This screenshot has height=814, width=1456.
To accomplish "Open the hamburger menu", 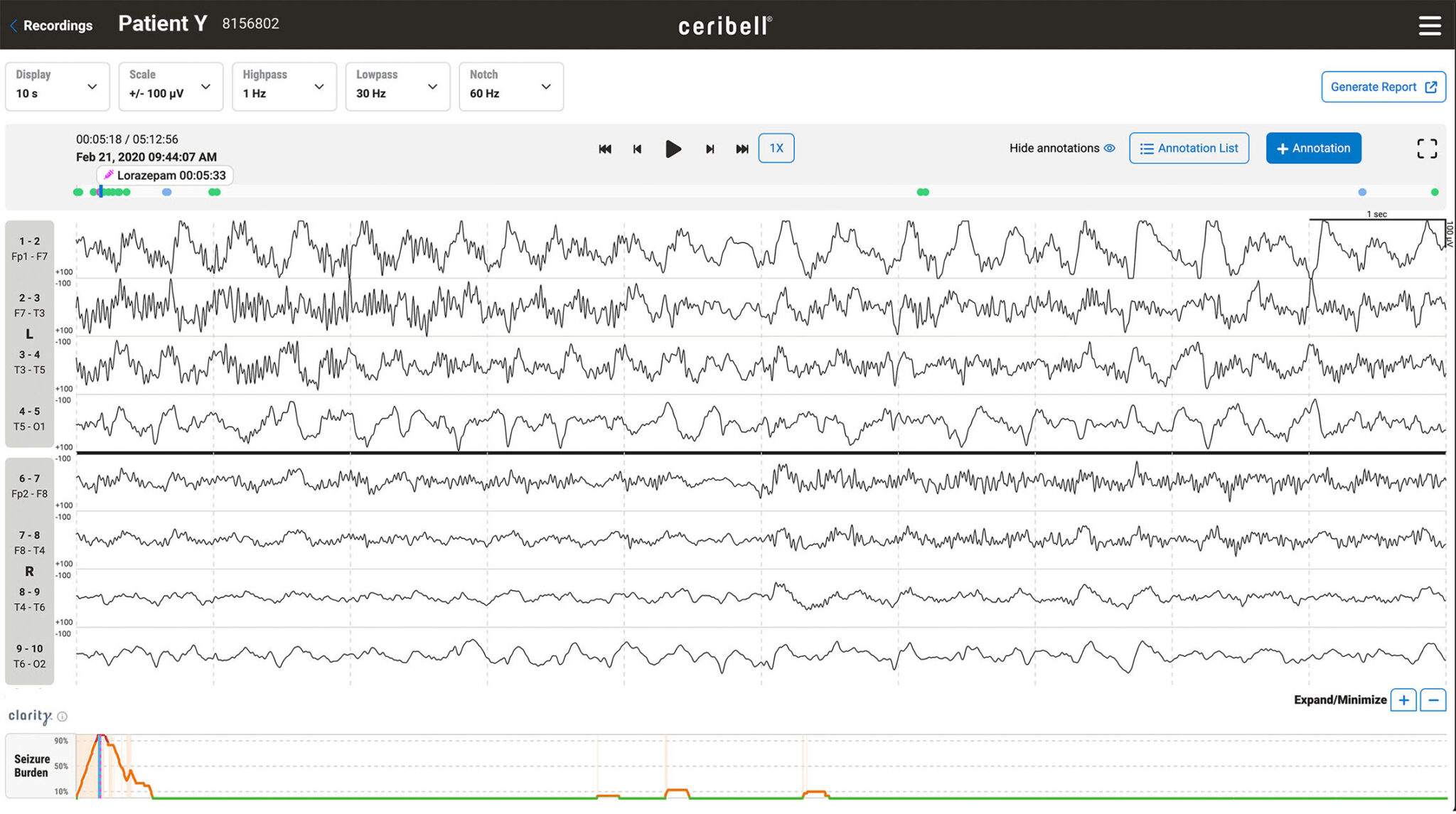I will 1430,26.
